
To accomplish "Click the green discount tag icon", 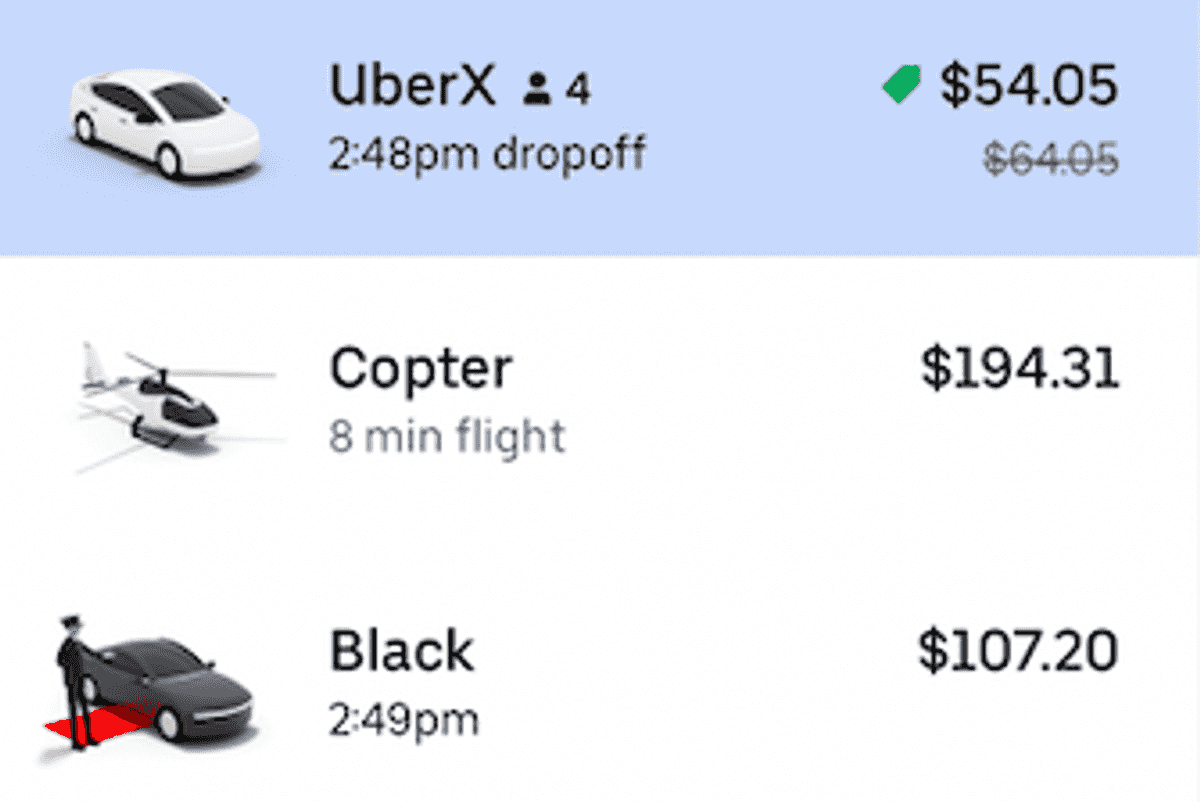I will pos(900,82).
